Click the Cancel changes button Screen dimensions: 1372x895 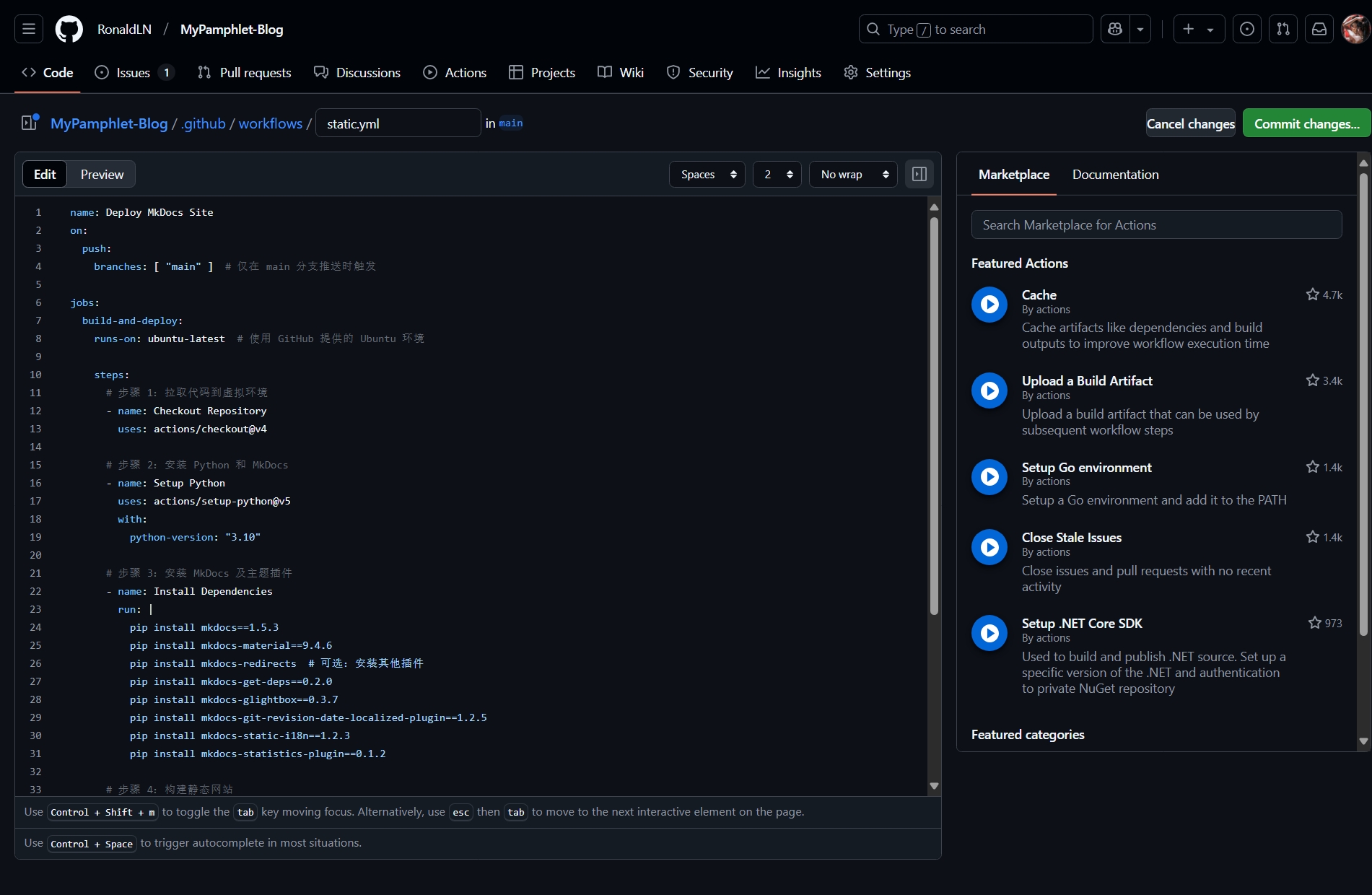pos(1190,123)
